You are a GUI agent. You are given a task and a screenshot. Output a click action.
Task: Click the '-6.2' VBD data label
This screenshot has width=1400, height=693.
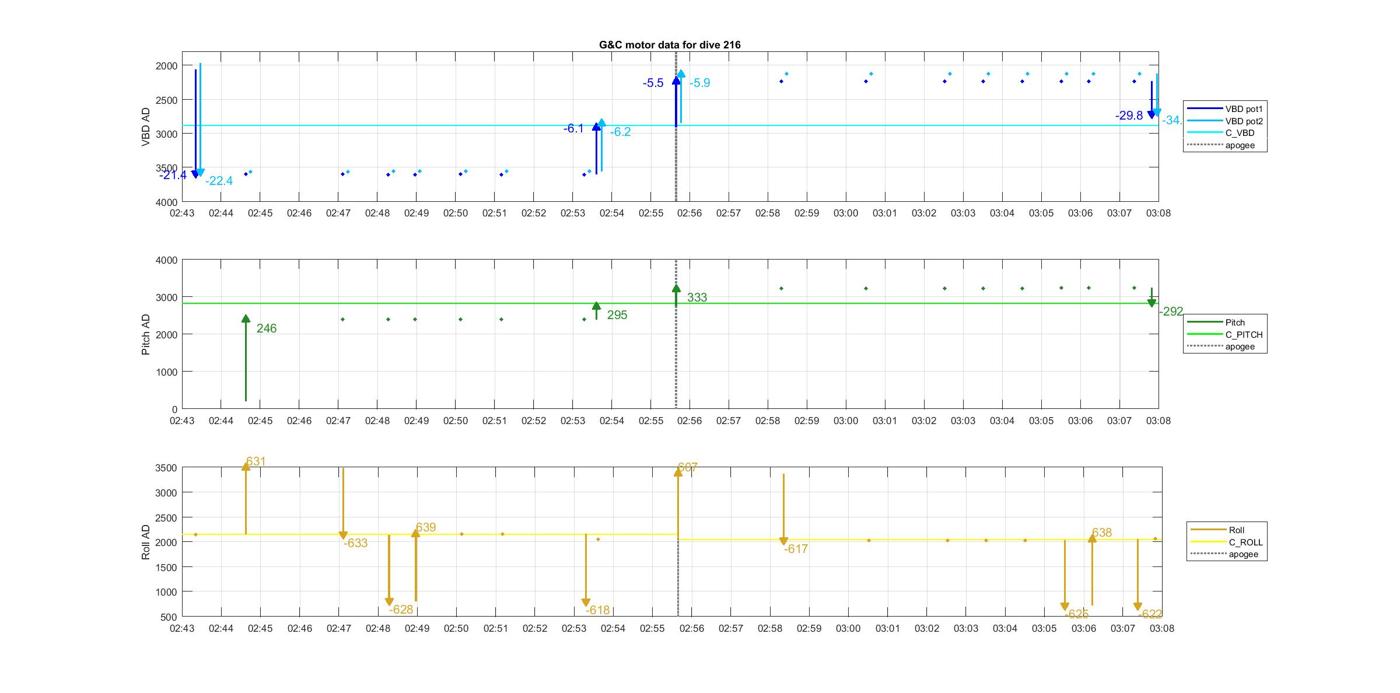(621, 132)
